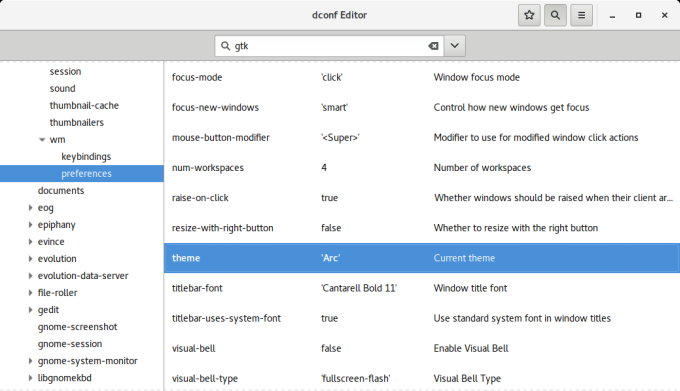
Task: Click the 'click' focus-mode value
Action: (332, 77)
